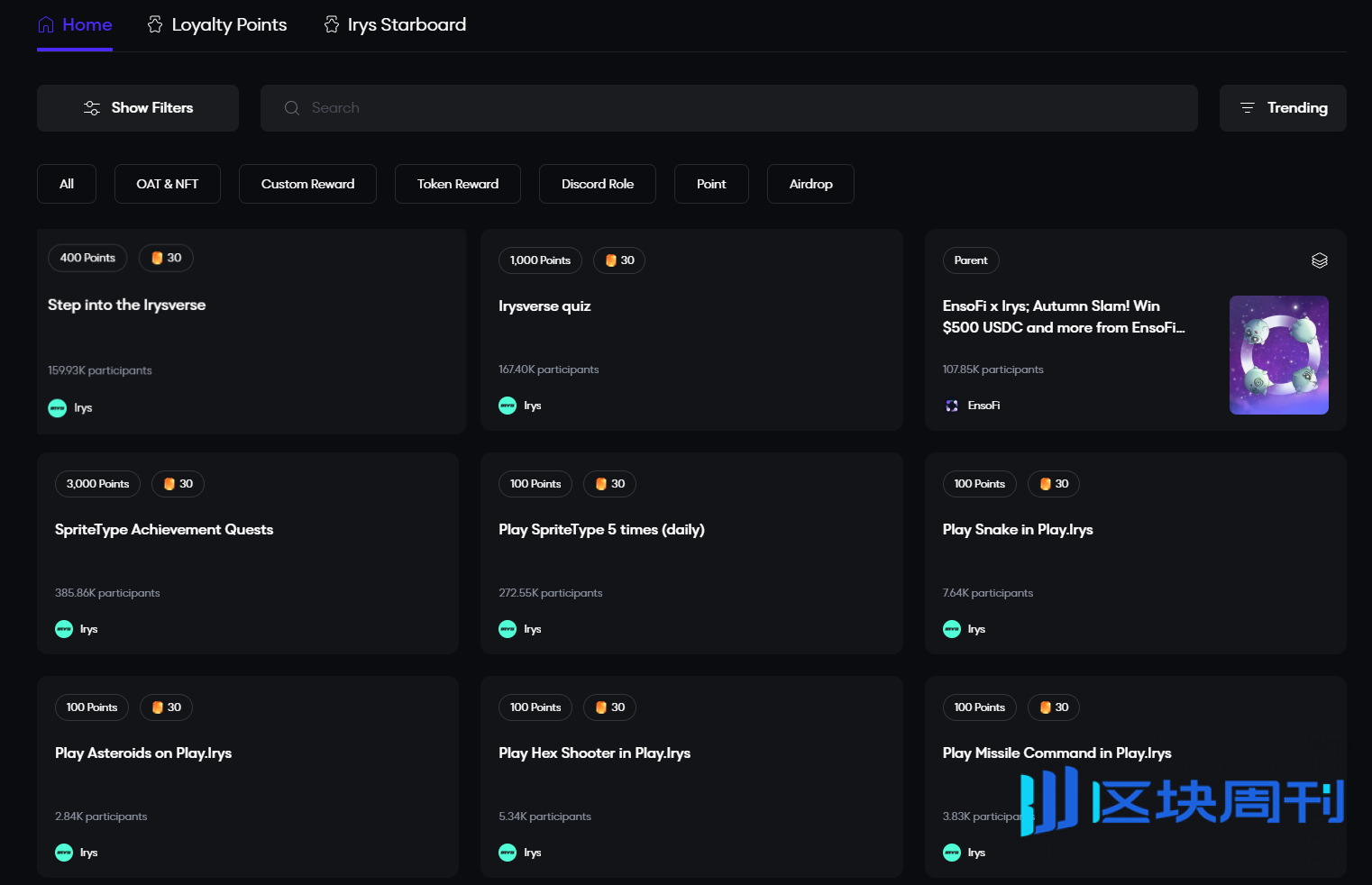
Task: Click the search magnifier icon
Action: pyautogui.click(x=292, y=108)
